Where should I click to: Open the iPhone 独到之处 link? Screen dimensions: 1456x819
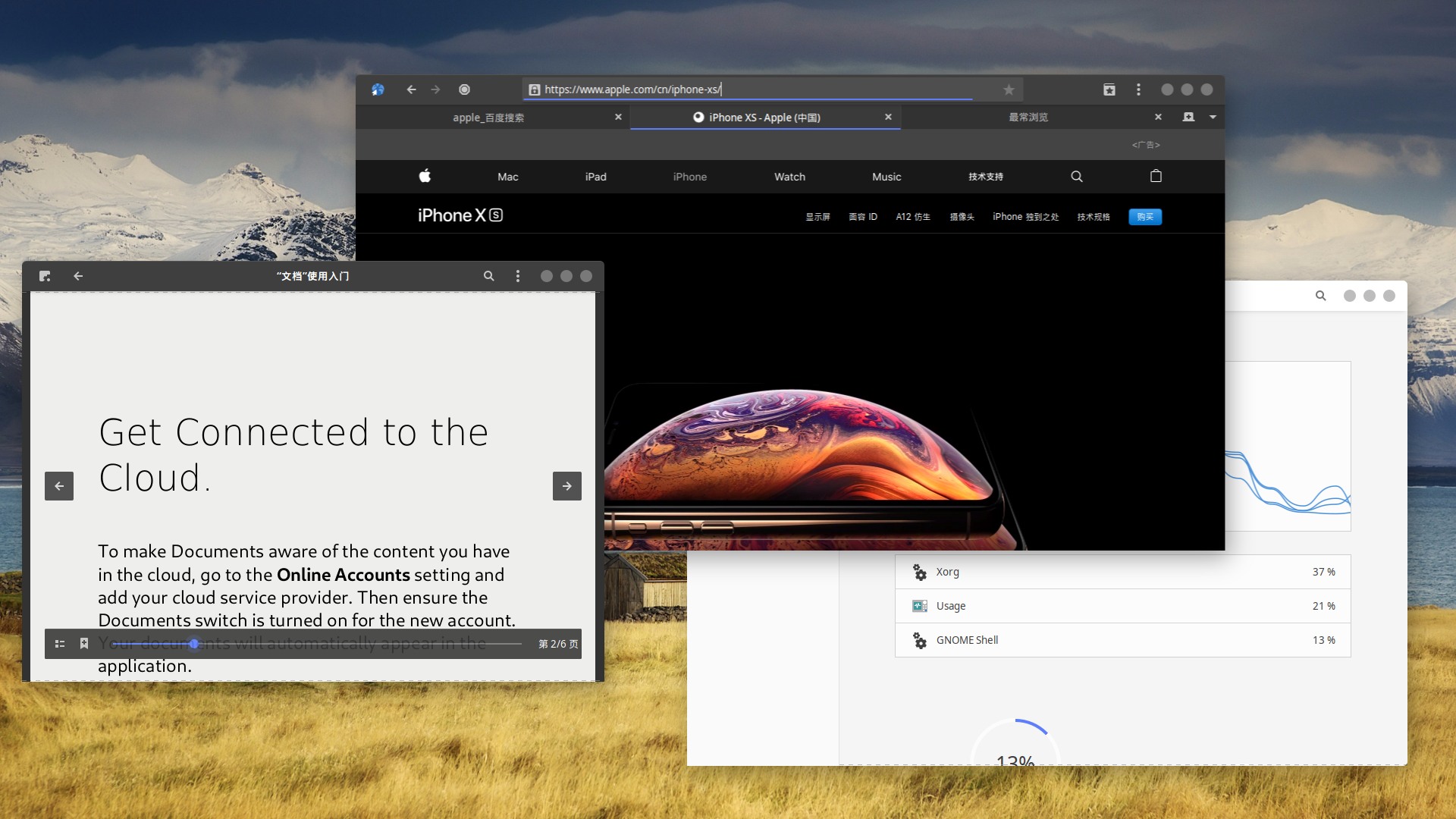1025,217
